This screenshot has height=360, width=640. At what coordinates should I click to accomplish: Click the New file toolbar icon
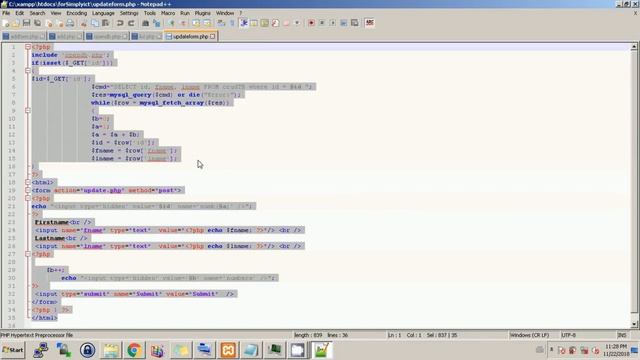pyautogui.click(x=6, y=23)
